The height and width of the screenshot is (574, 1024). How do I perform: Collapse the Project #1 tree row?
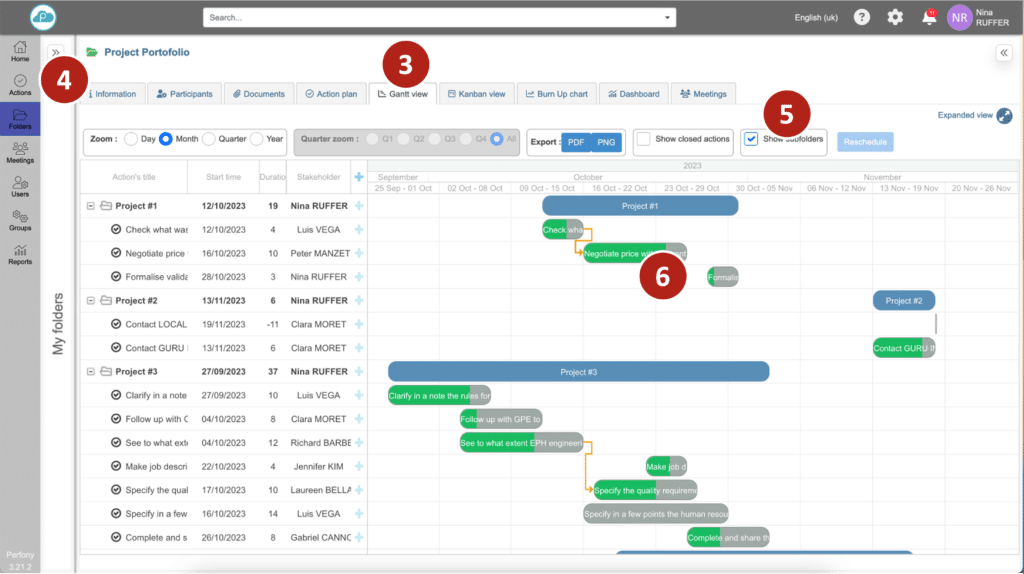pos(91,206)
